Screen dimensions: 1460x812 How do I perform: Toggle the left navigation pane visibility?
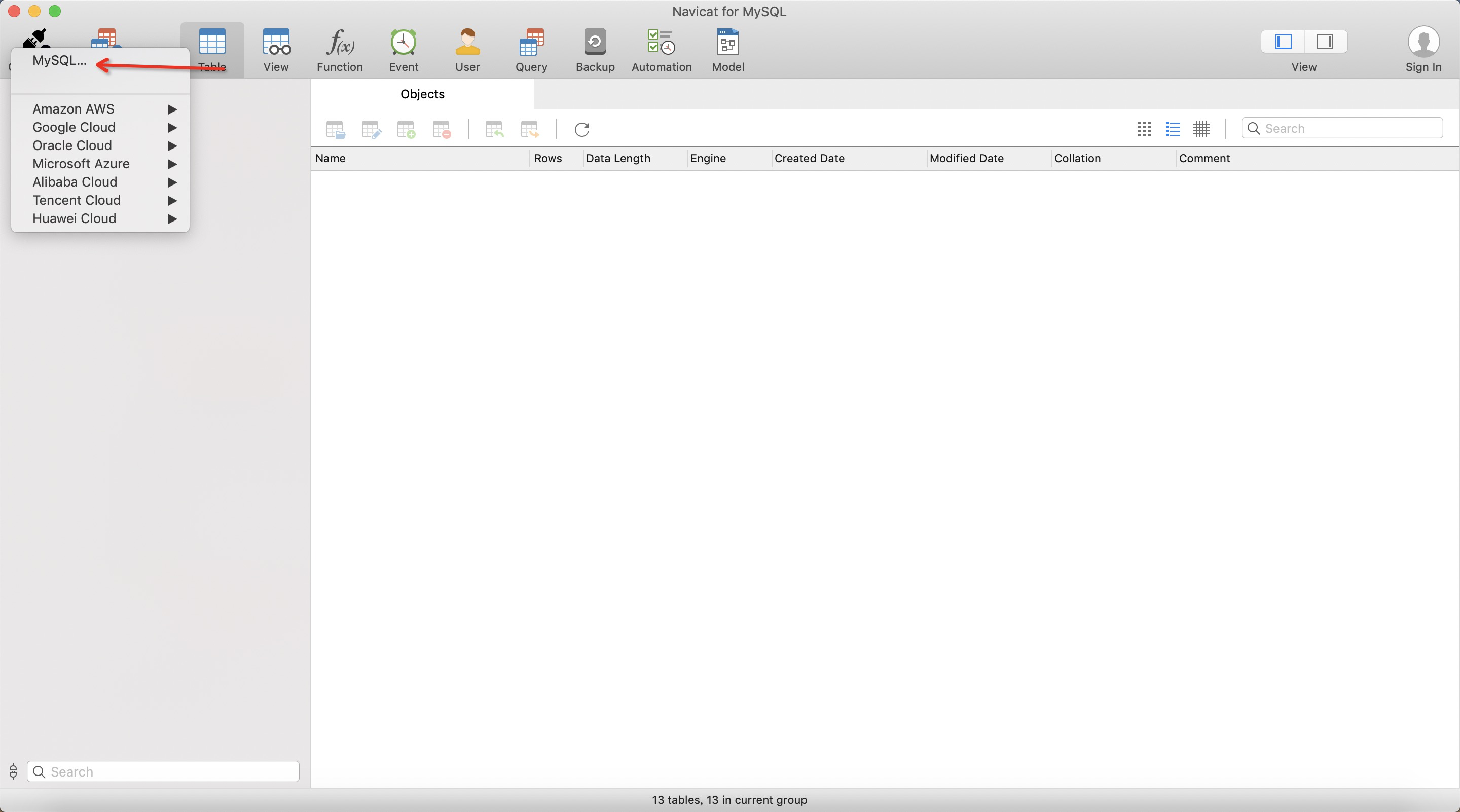[x=1283, y=42]
